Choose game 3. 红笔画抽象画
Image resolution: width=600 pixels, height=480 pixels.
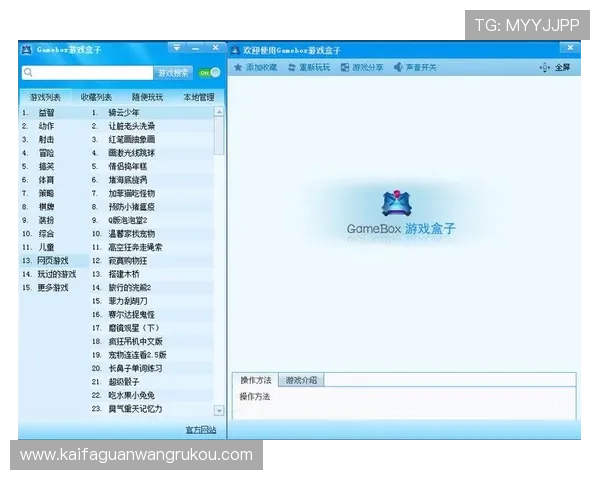point(152,139)
